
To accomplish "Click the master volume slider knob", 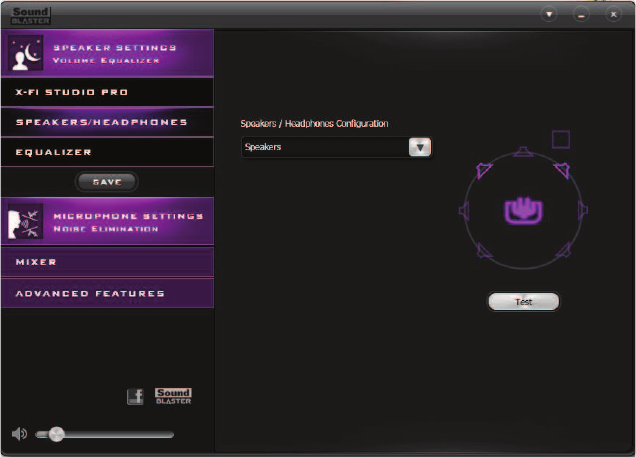I will 56,434.
